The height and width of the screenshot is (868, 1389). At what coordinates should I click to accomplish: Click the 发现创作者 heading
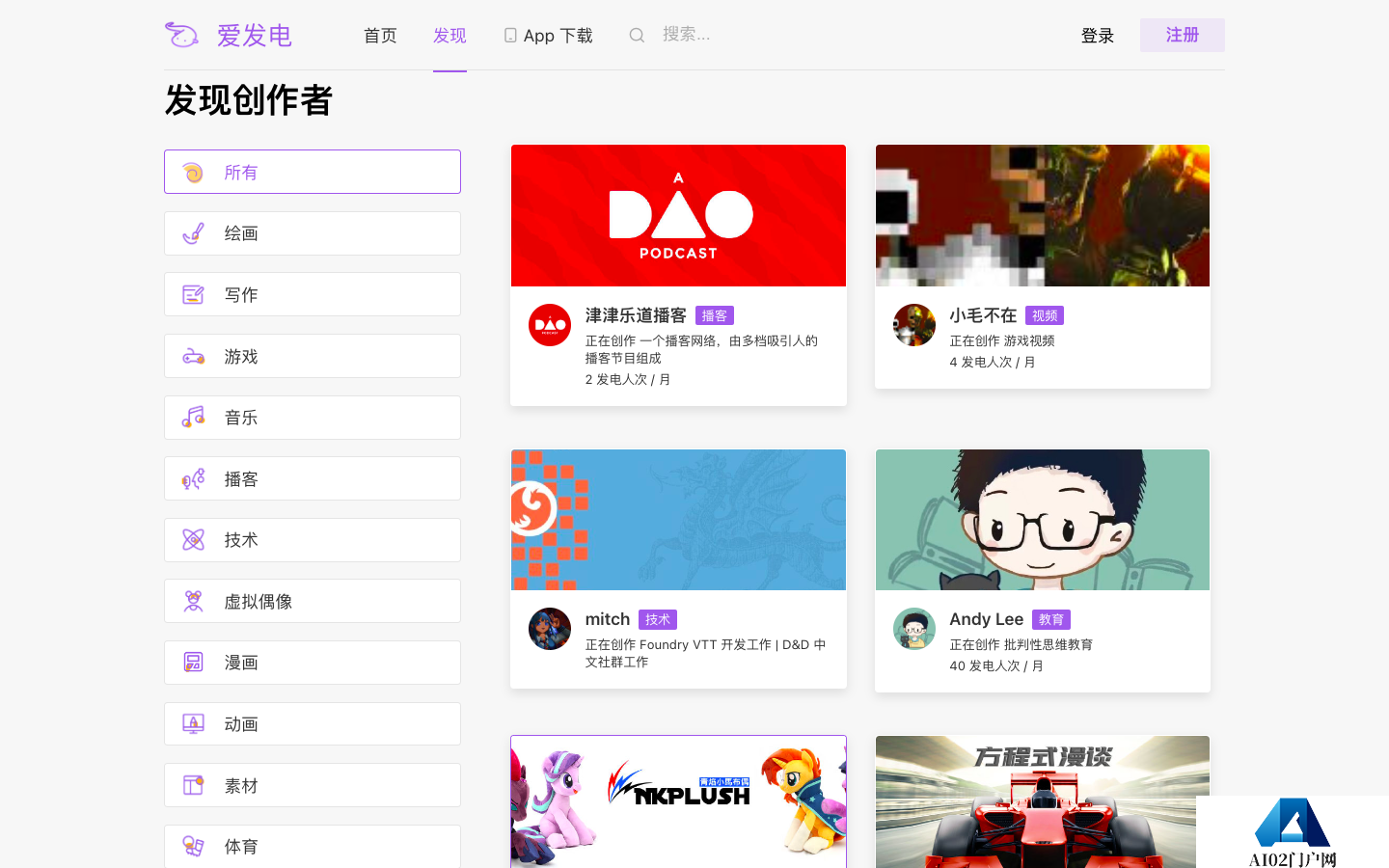249,100
